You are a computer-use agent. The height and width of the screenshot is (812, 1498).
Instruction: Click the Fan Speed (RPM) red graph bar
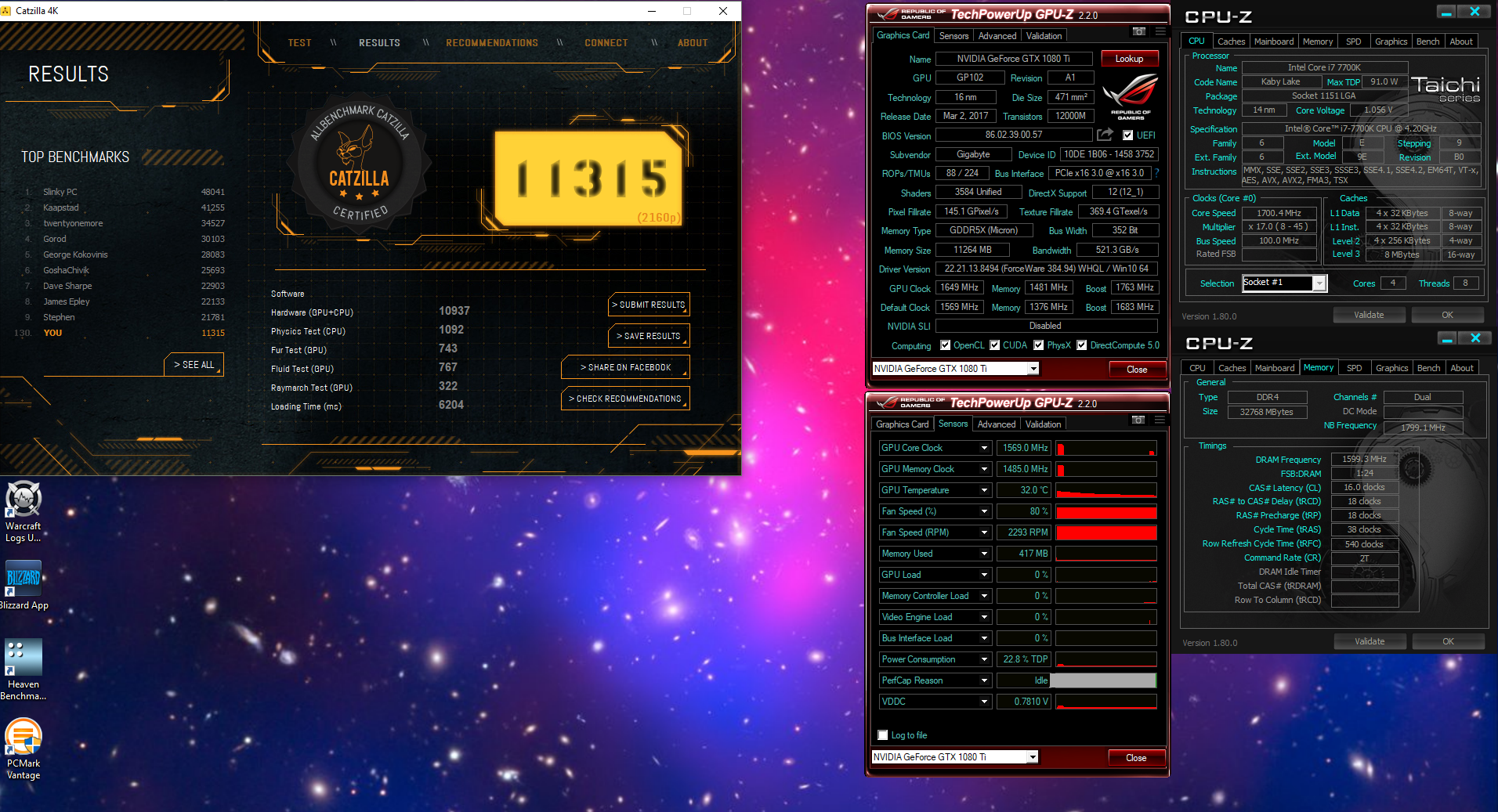[x=1106, y=532]
